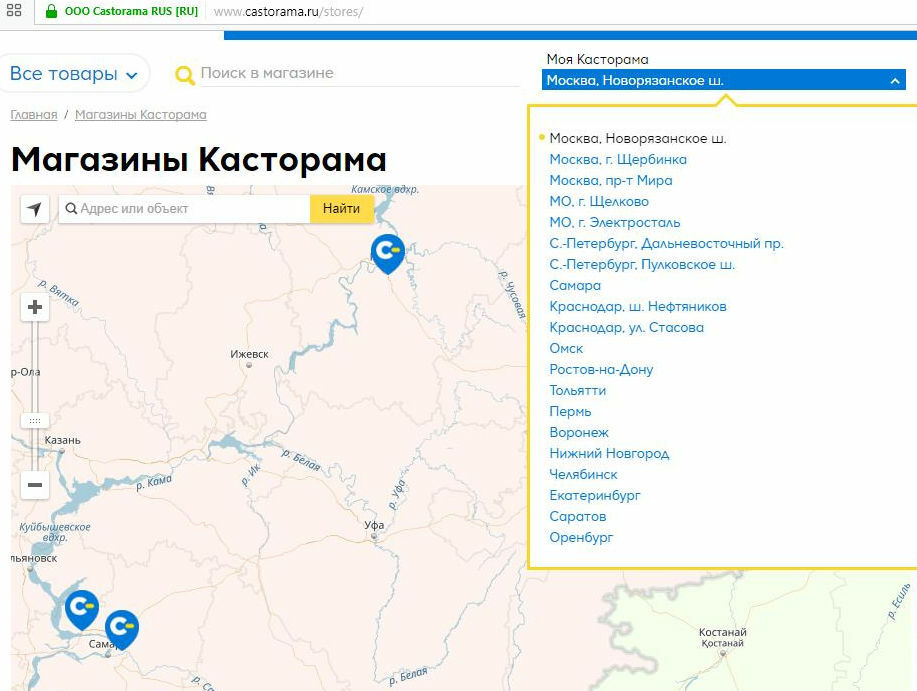Pick Оренбург from store list
This screenshot has height=691, width=917.
(x=581, y=538)
